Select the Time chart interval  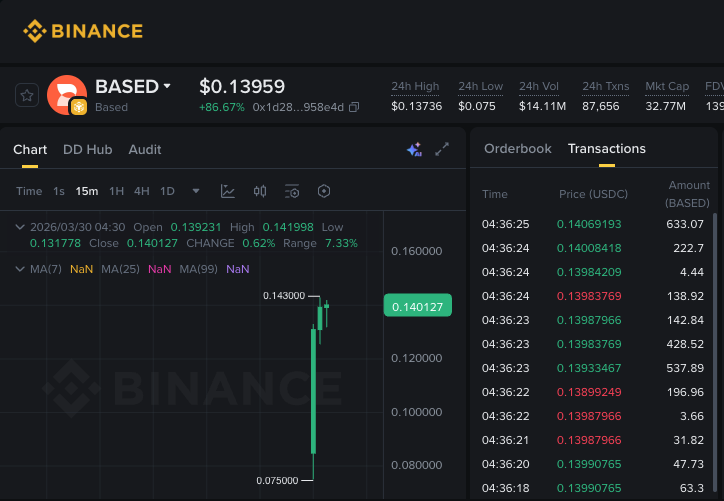click(x=29, y=191)
